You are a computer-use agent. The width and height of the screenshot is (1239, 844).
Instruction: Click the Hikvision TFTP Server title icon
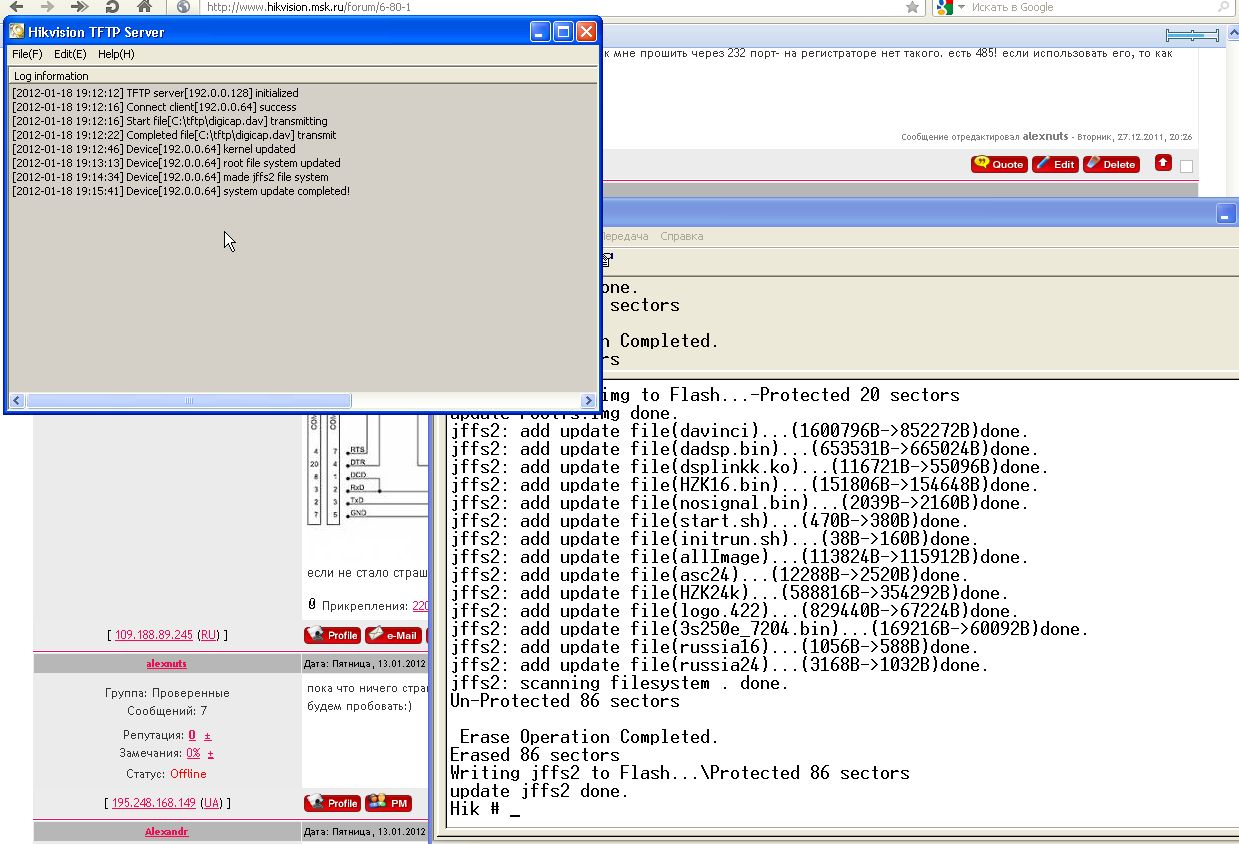point(17,31)
